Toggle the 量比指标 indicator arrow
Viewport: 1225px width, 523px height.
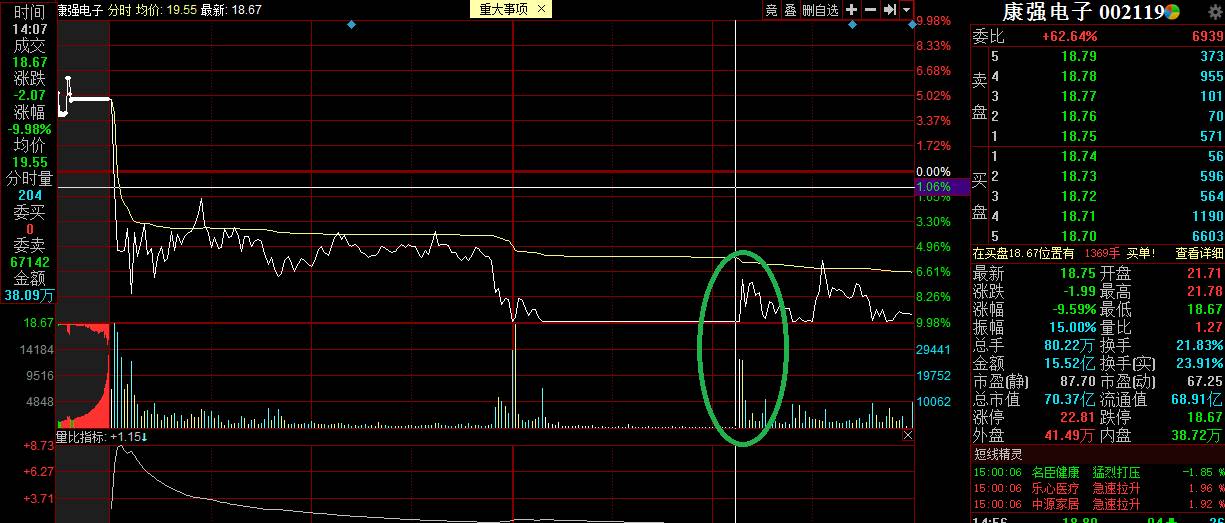pyautogui.click(x=144, y=437)
